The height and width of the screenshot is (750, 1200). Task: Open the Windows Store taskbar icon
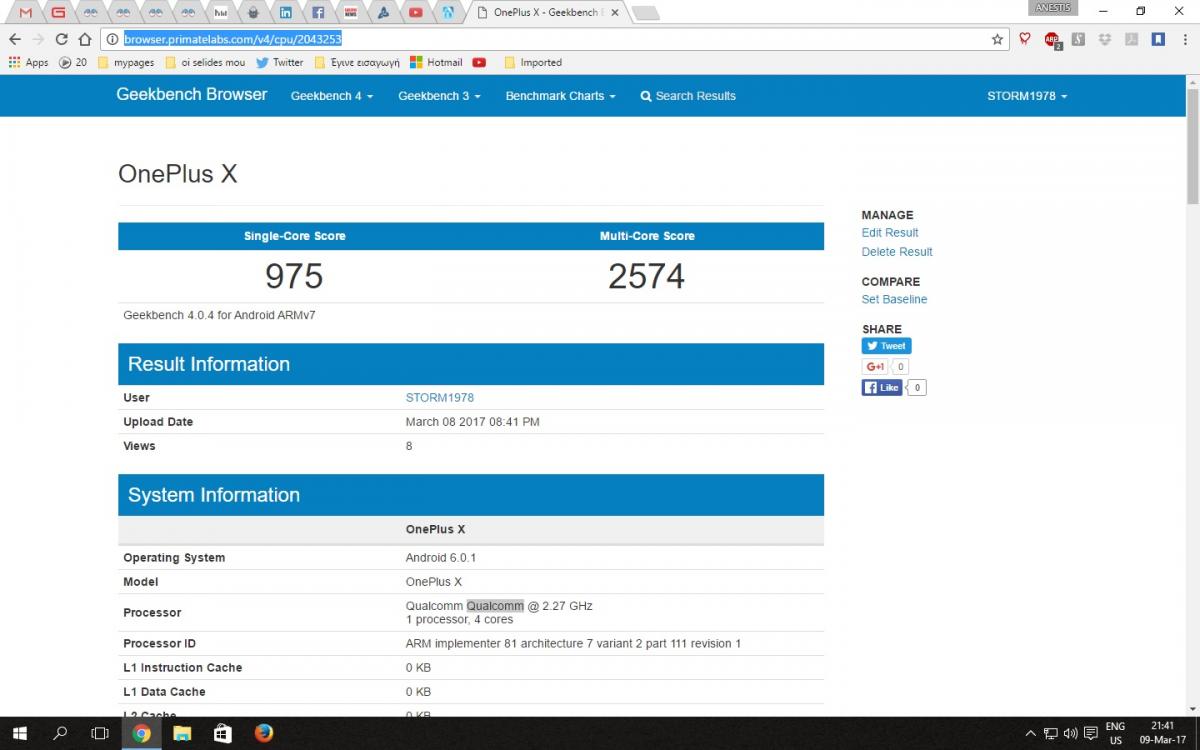(223, 733)
